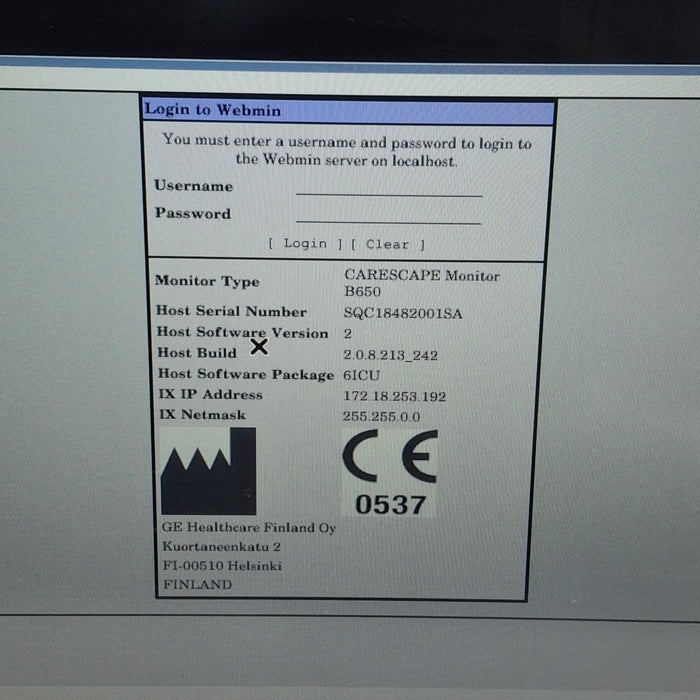Click the Password input field
The width and height of the screenshot is (700, 700).
tap(388, 214)
